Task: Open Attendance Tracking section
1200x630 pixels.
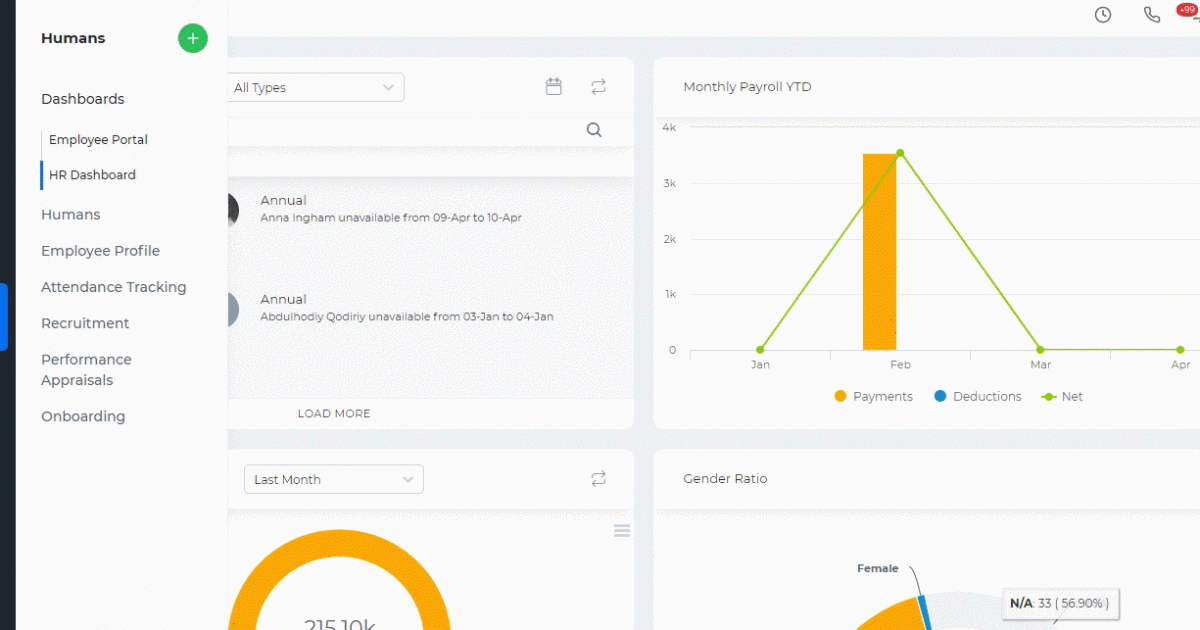Action: coord(114,287)
